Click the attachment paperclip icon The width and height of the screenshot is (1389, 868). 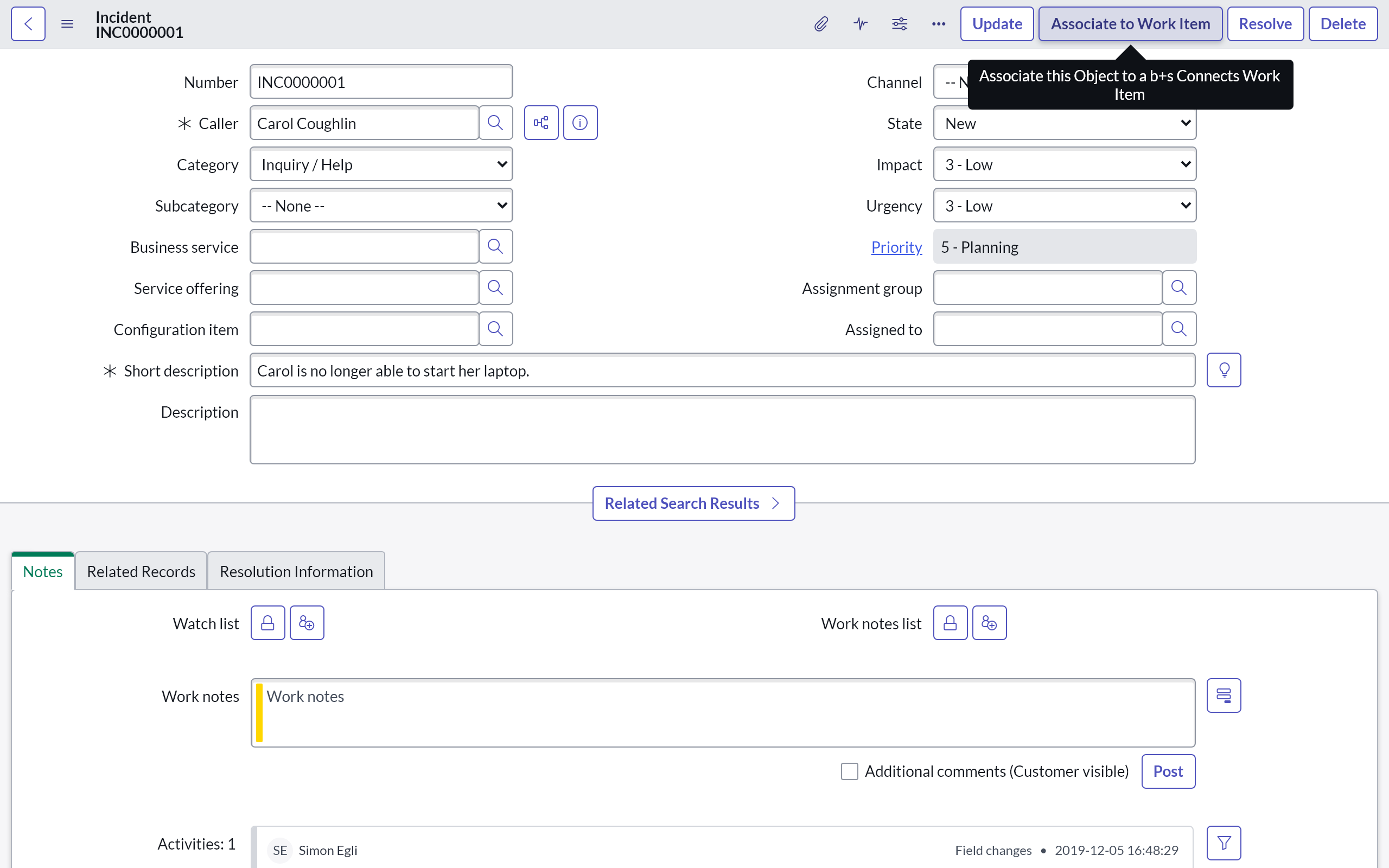821,24
